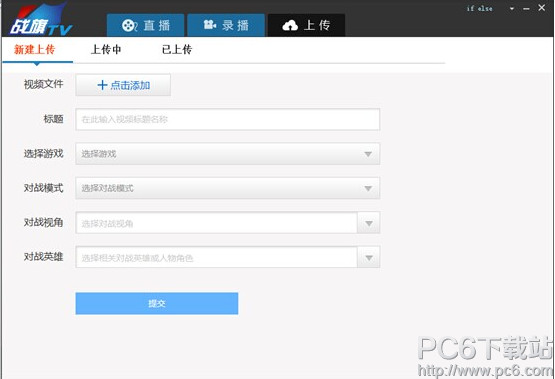Click the 对战英雄 dropdown arrow
This screenshot has height=379, width=555.
pyautogui.click(x=368, y=258)
